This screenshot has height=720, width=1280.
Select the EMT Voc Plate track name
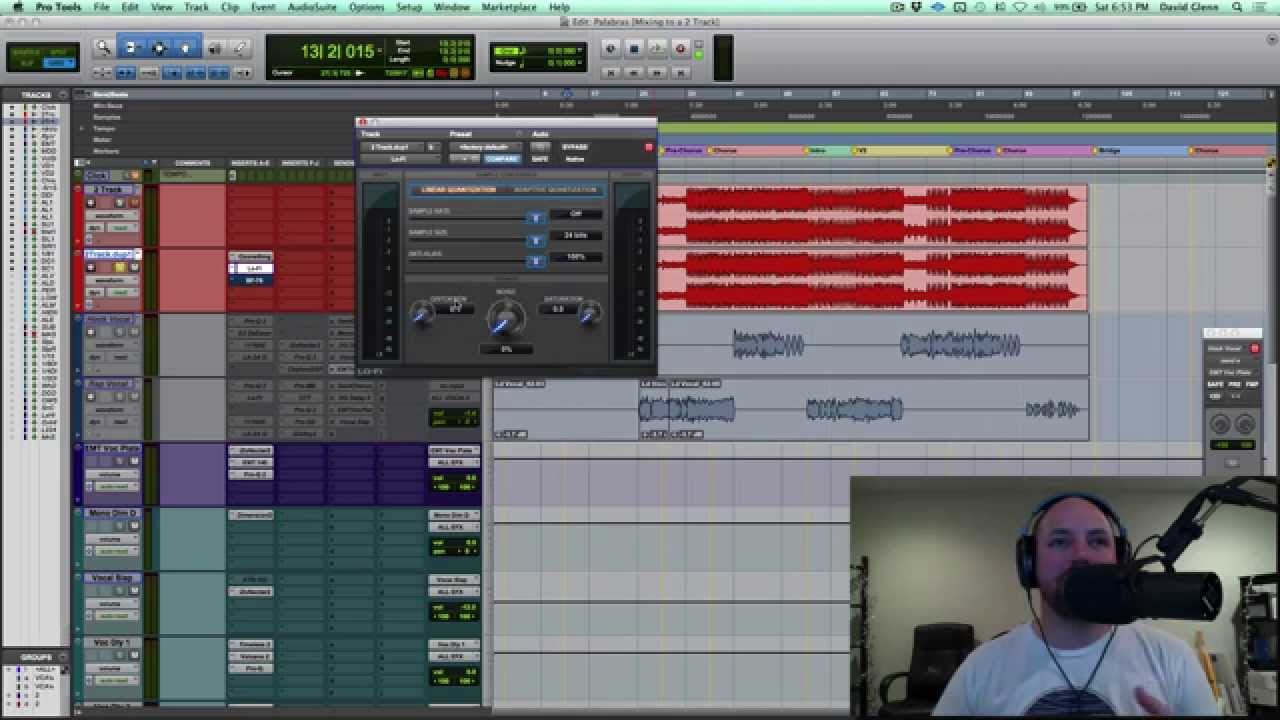click(111, 449)
